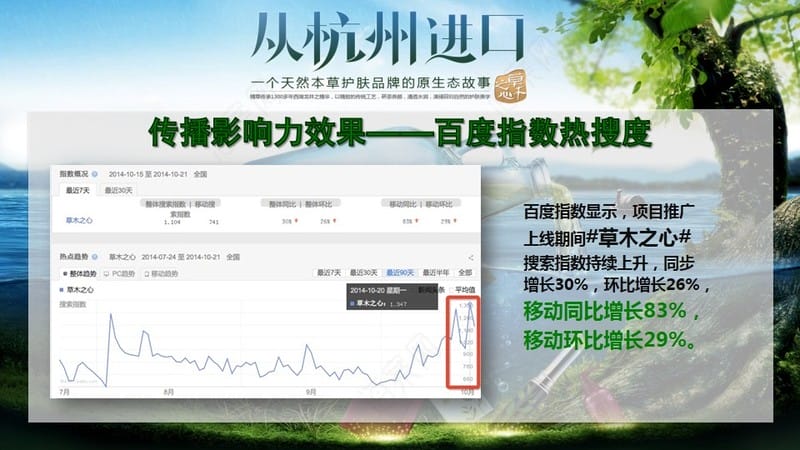Click the slide title 从杭州进口

click(388, 39)
